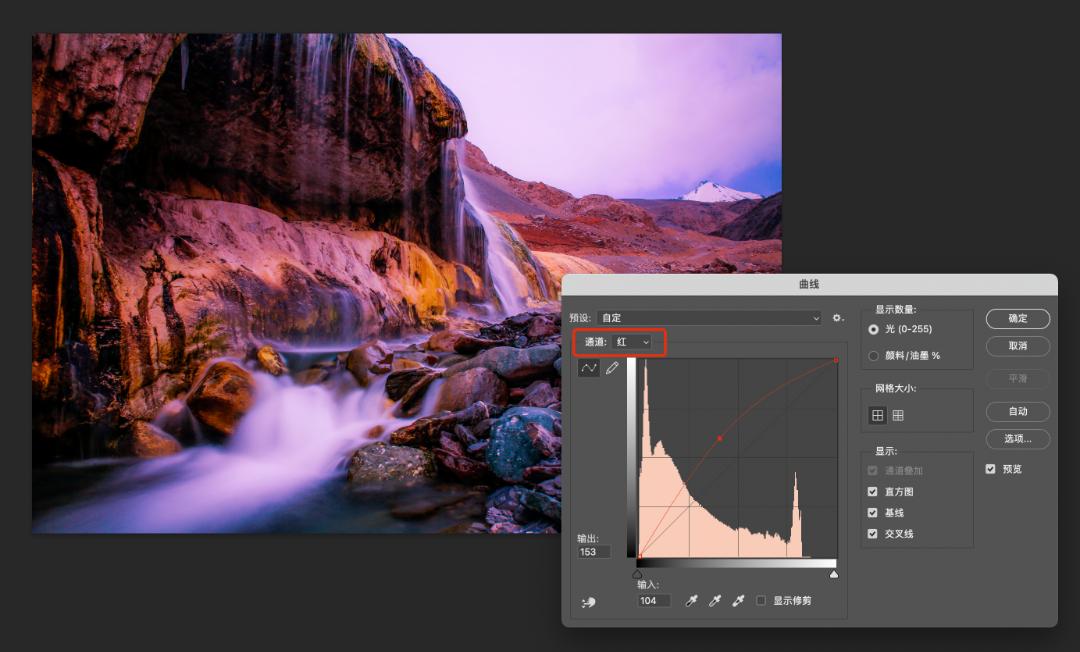The image size is (1080, 652).
Task: Enable the 显示修剪 (Show Clipping) checkbox
Action: (x=762, y=601)
